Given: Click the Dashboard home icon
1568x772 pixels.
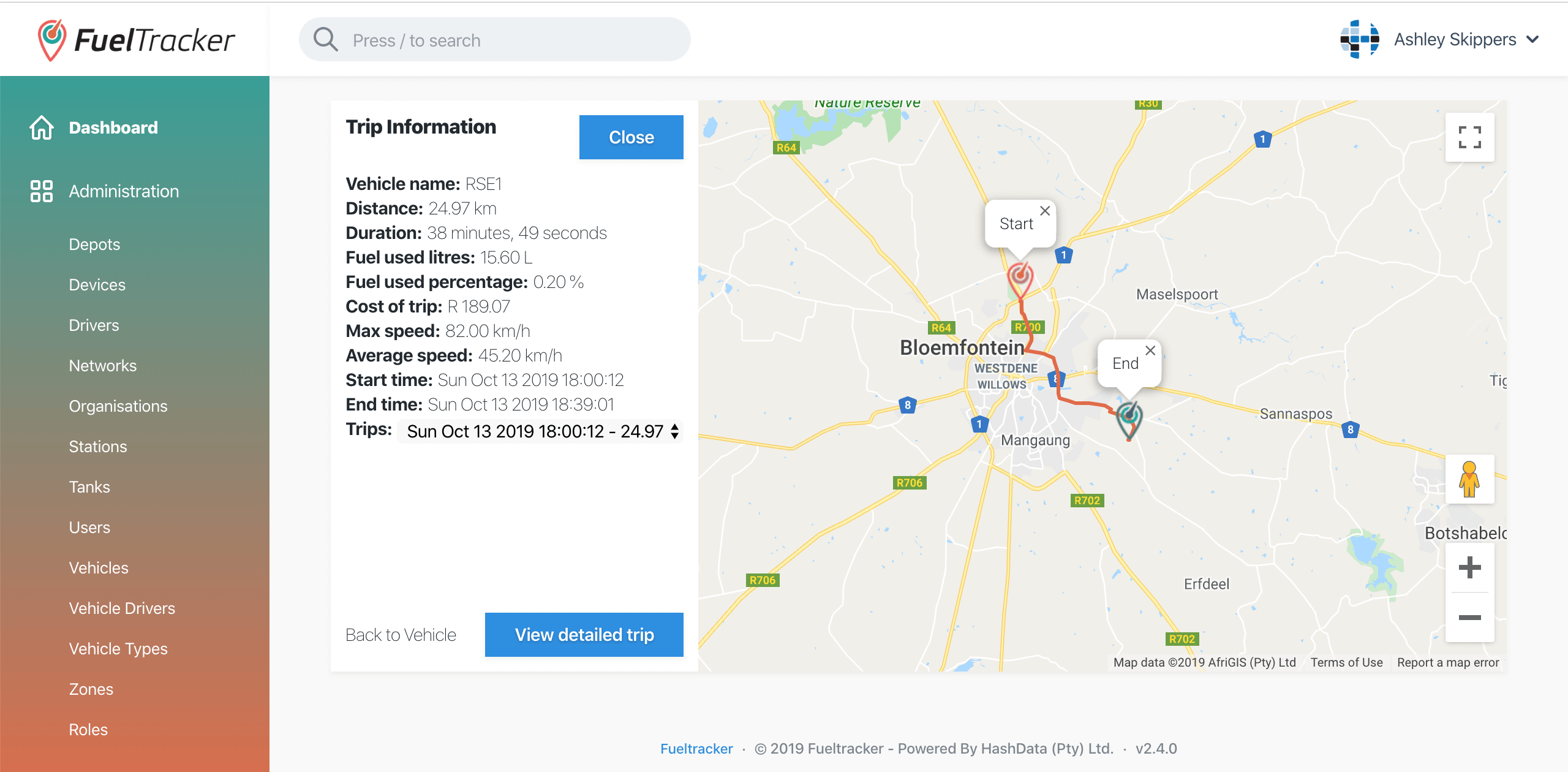Looking at the screenshot, I should [42, 127].
